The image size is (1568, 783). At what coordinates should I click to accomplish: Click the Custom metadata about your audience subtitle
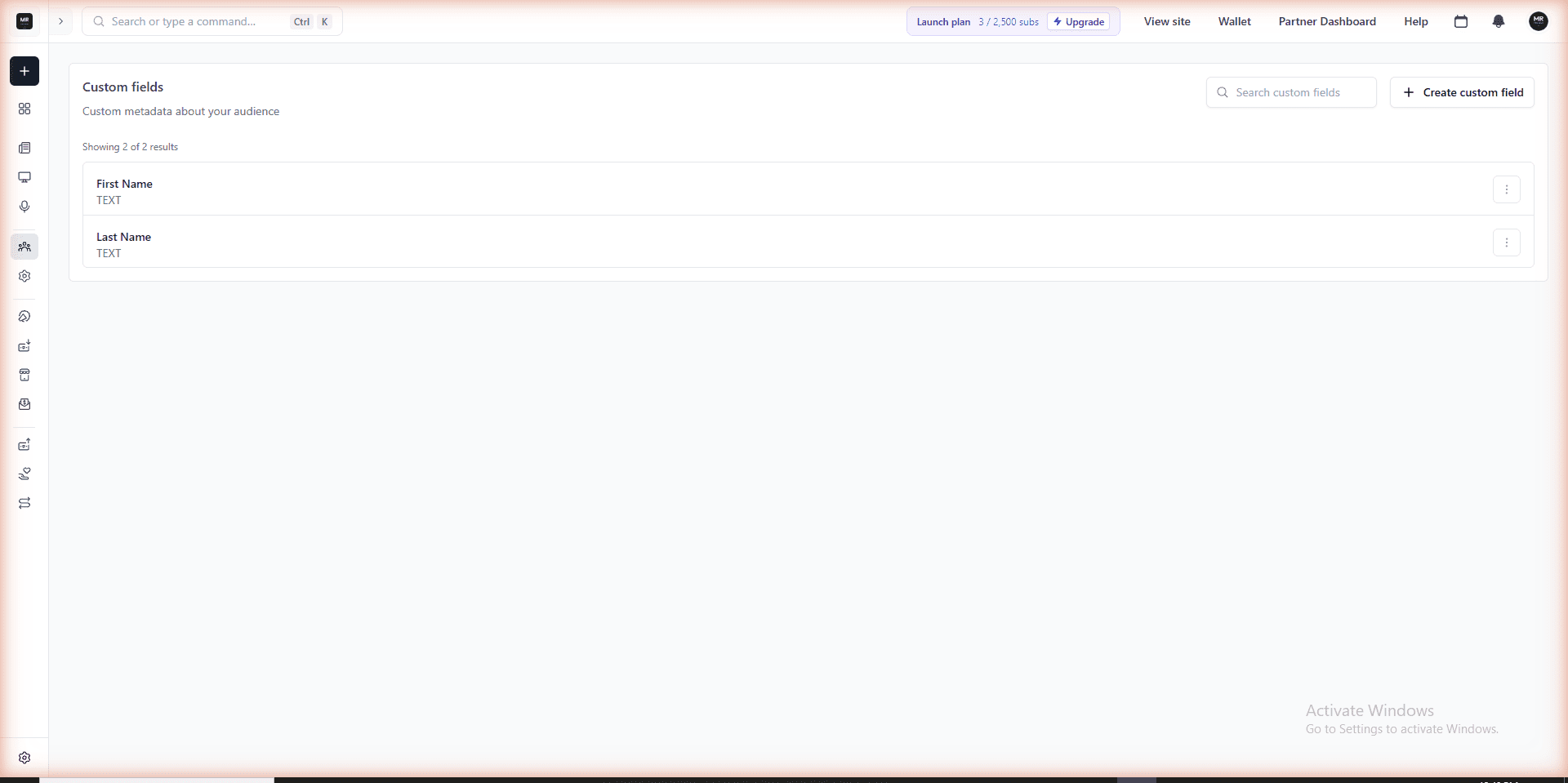[180, 111]
